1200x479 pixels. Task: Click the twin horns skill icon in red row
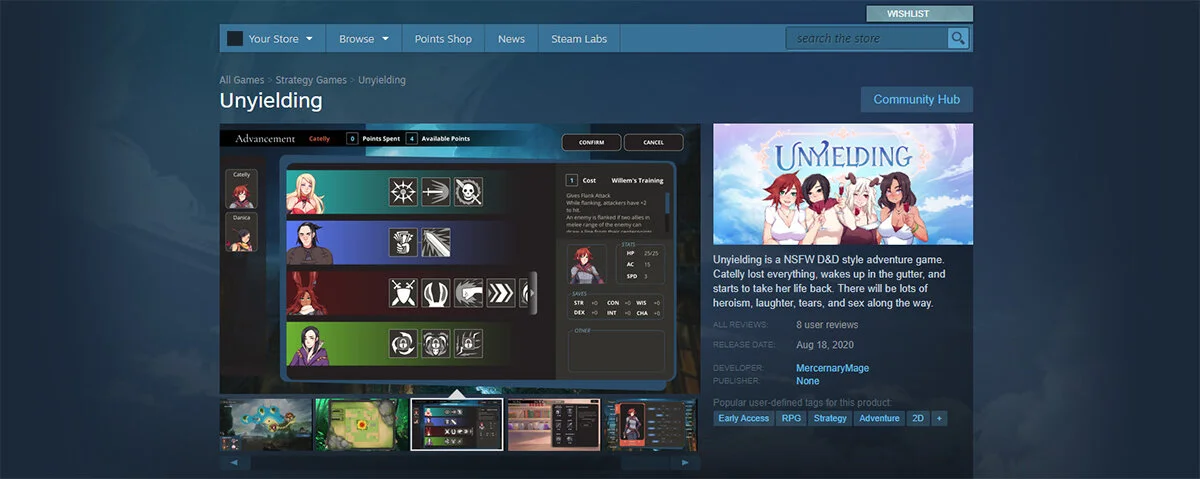coord(436,292)
